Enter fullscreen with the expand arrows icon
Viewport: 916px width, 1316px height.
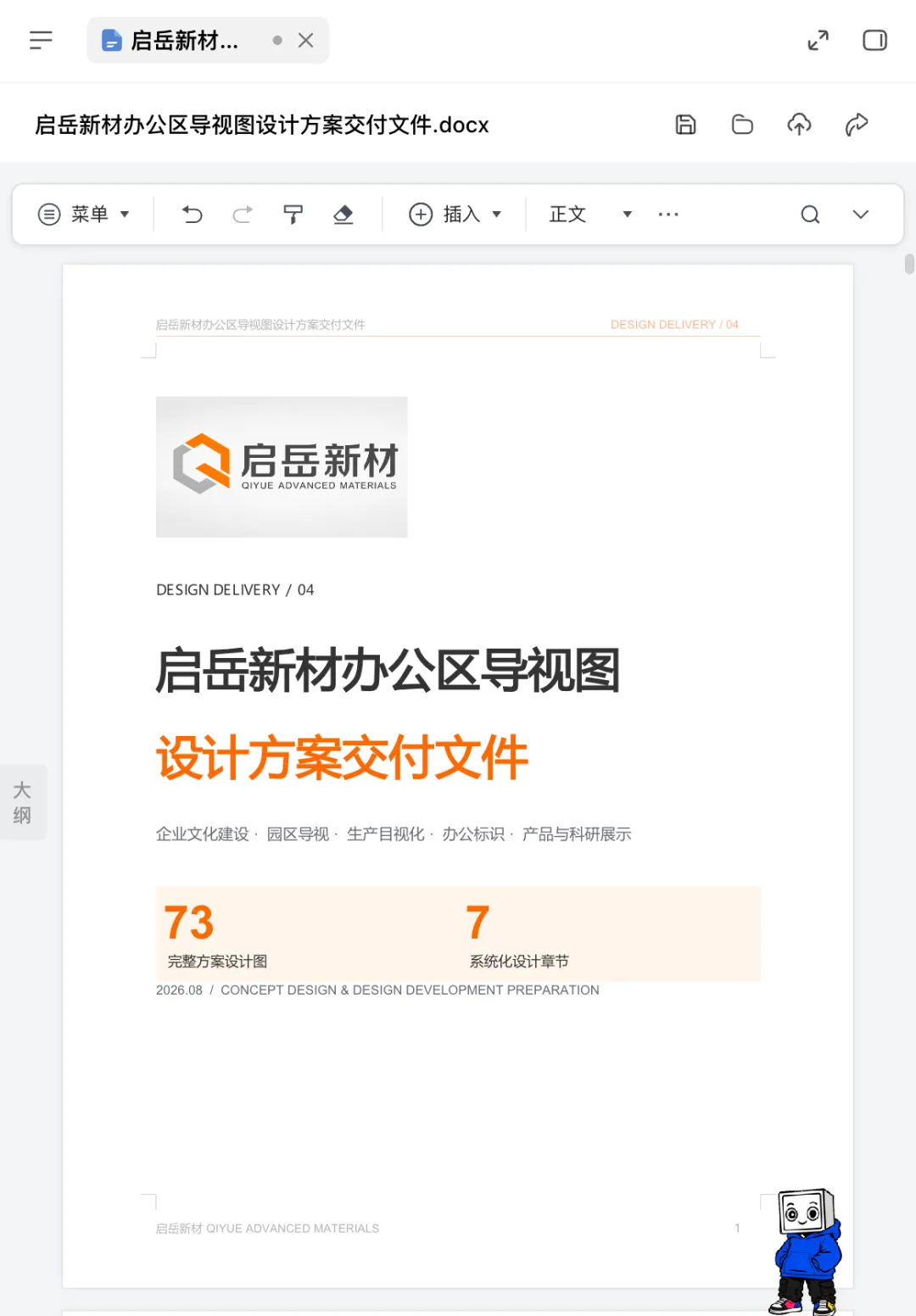[818, 40]
